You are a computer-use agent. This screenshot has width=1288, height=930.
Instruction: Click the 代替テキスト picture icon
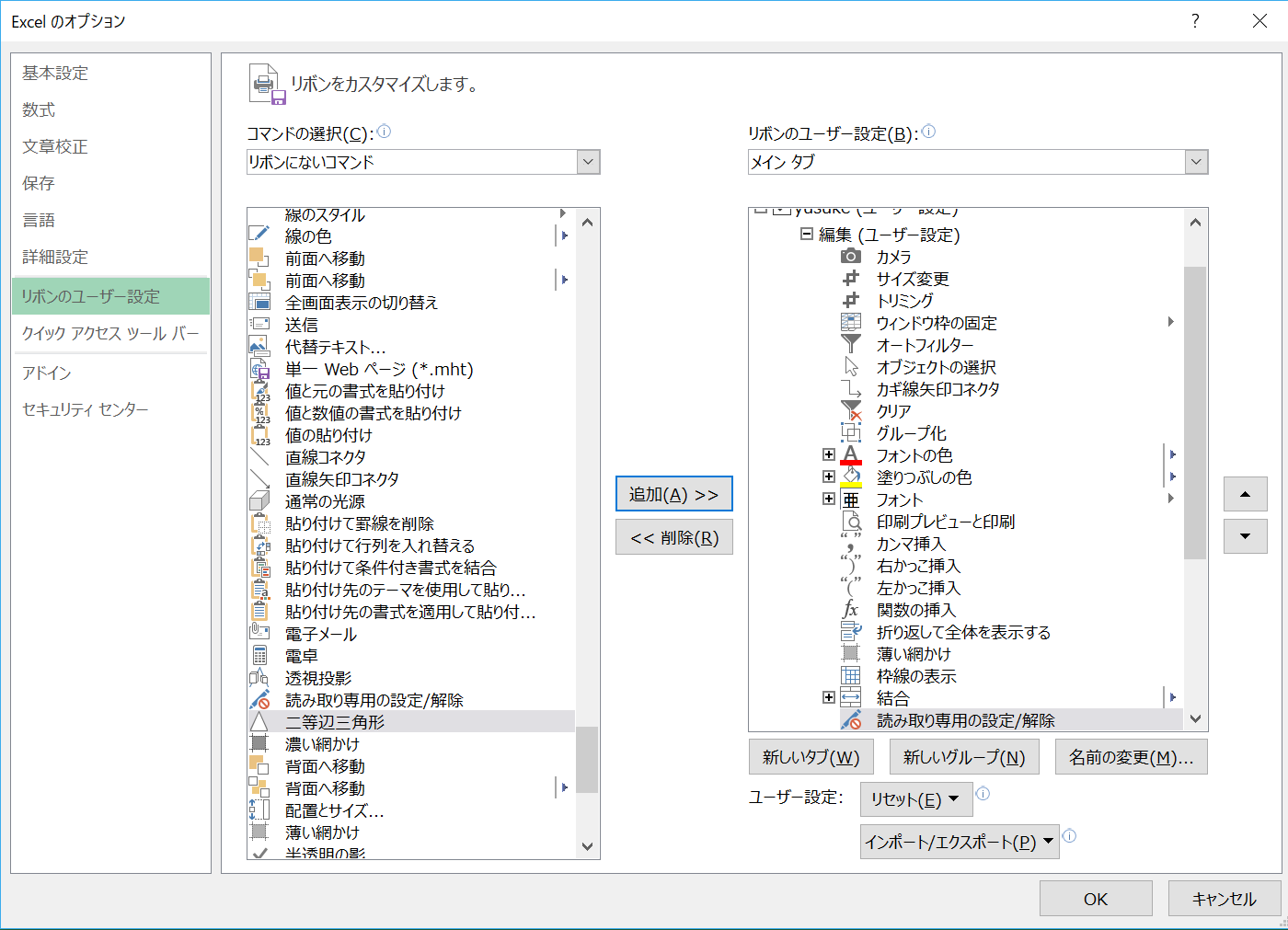[x=259, y=347]
